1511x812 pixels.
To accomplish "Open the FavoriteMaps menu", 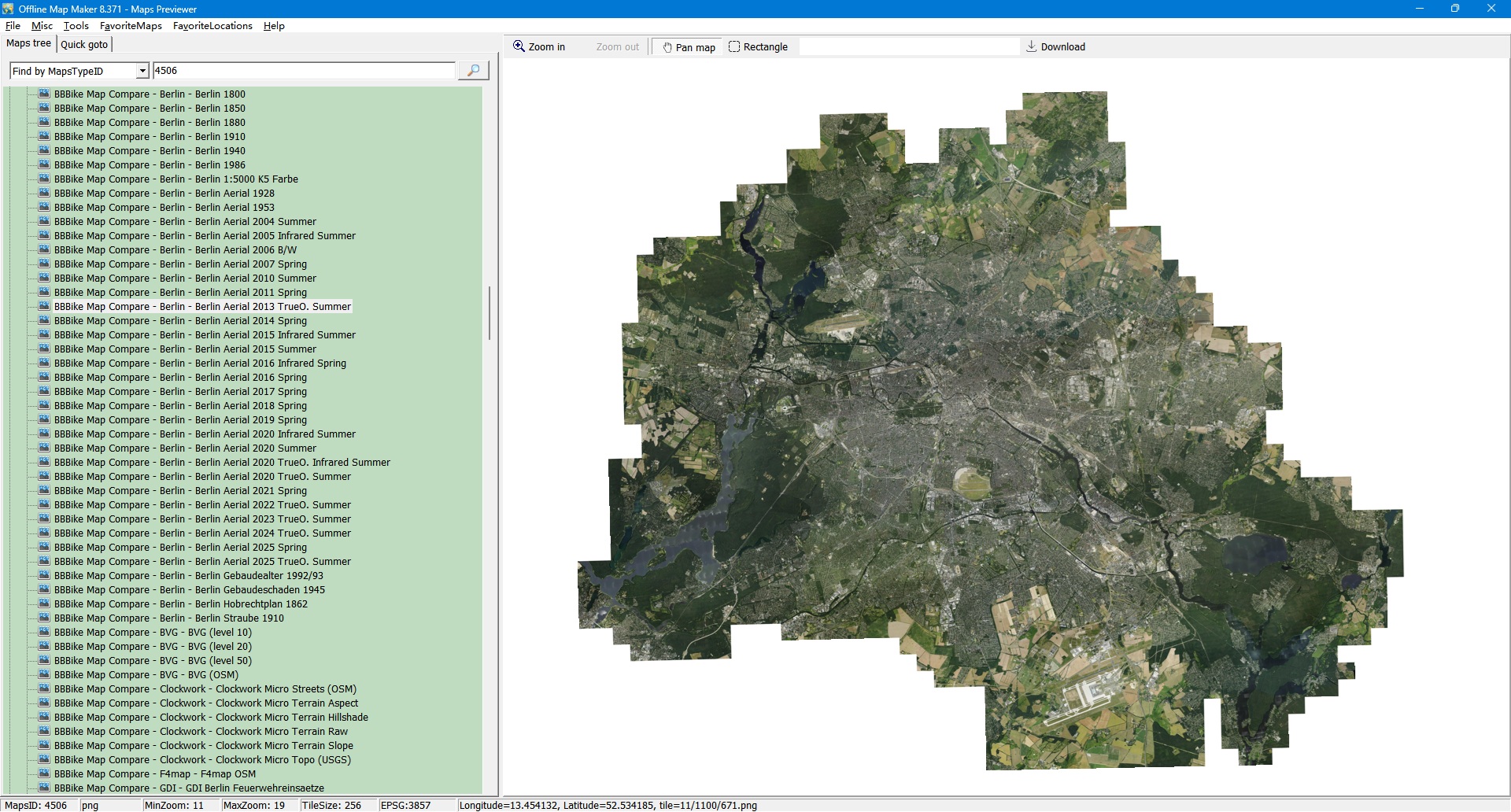I will click(131, 26).
